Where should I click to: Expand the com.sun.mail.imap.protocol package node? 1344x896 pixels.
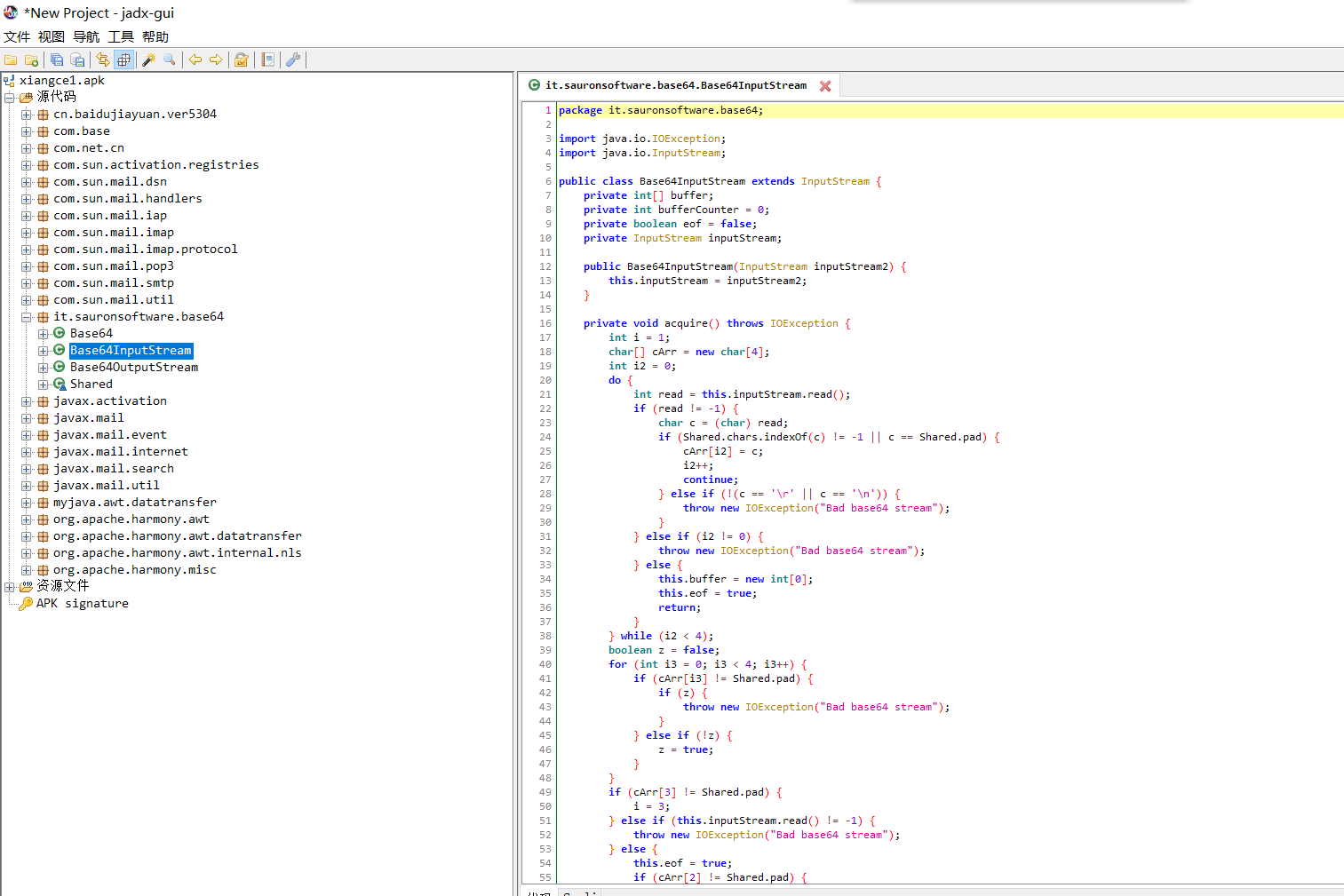[x=27, y=250]
